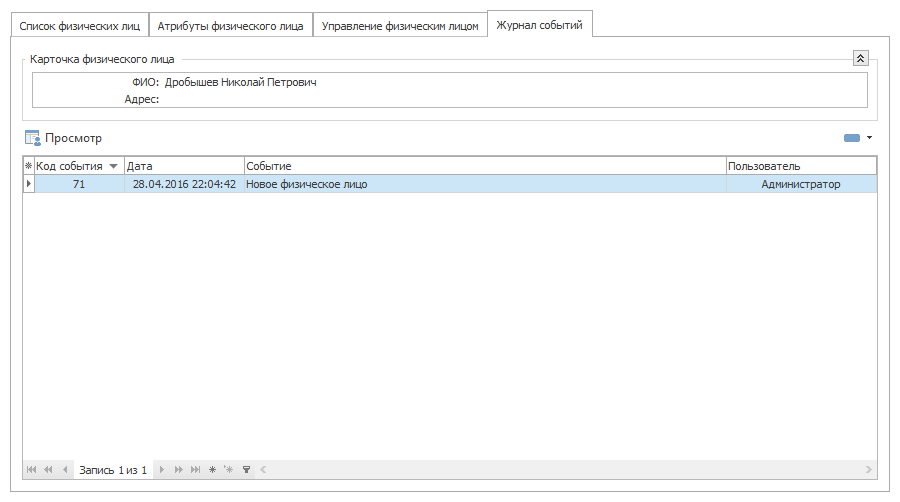Viewport: 900px width, 502px height.
Task: Switch to Список физических лиц tab
Action: 80,26
